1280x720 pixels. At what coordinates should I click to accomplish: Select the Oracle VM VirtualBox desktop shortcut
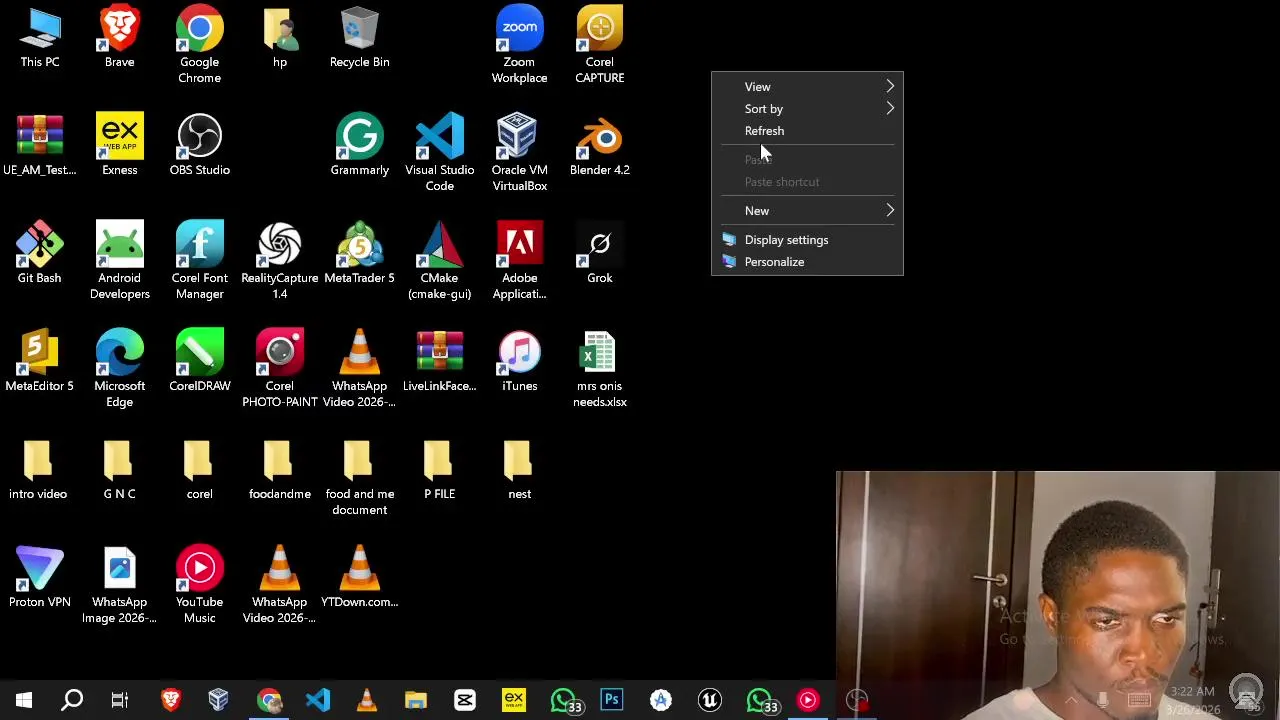(520, 153)
